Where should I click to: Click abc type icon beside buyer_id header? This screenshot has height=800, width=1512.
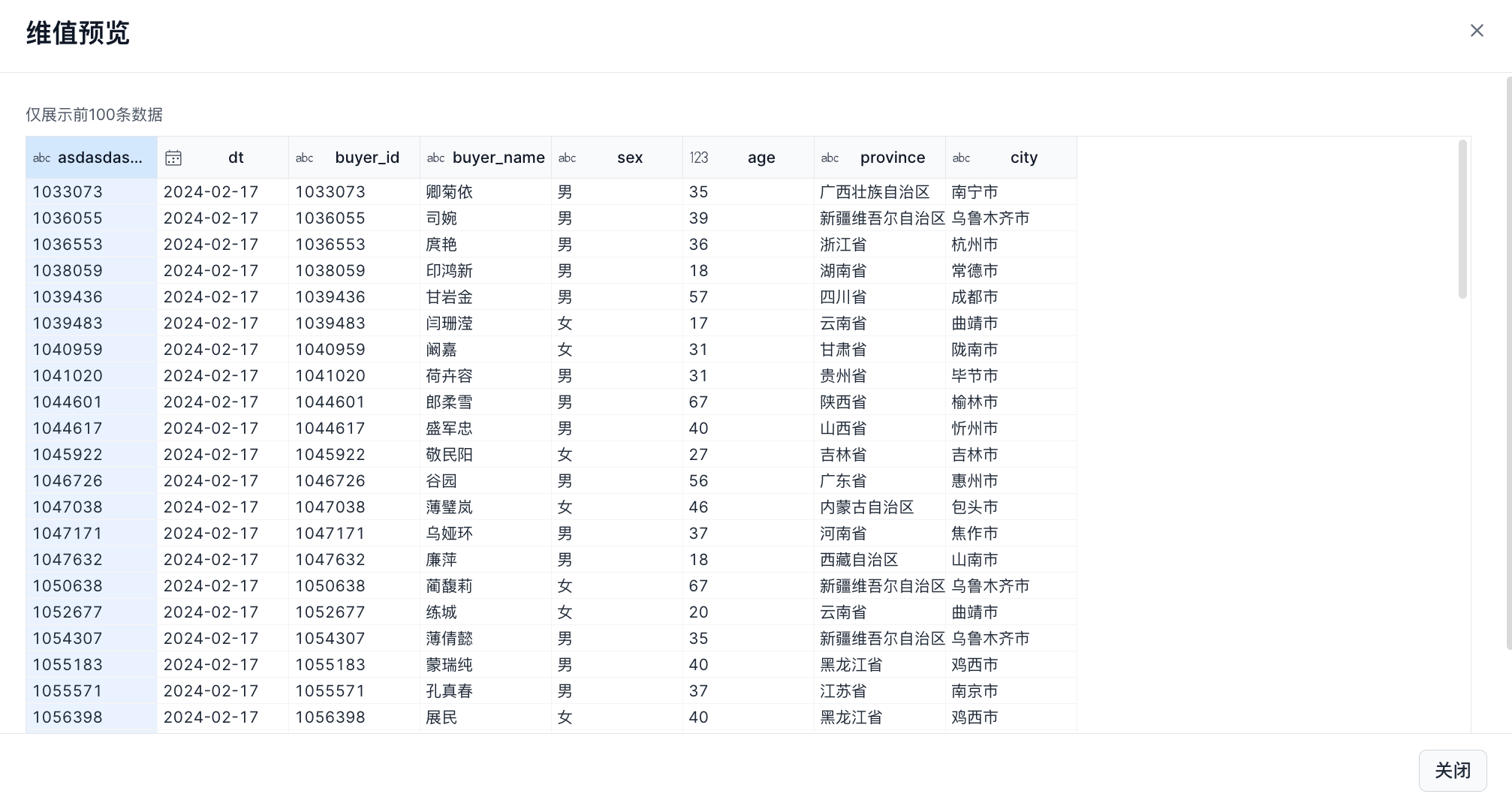(304, 158)
